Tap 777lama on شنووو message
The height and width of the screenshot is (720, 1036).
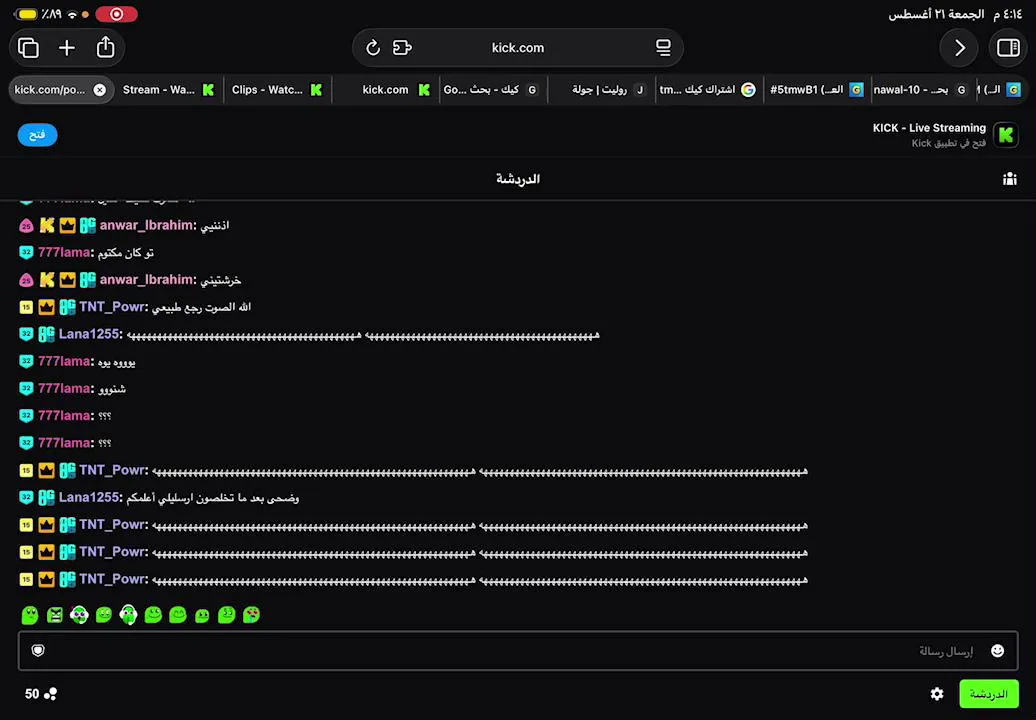pyautogui.click(x=65, y=388)
